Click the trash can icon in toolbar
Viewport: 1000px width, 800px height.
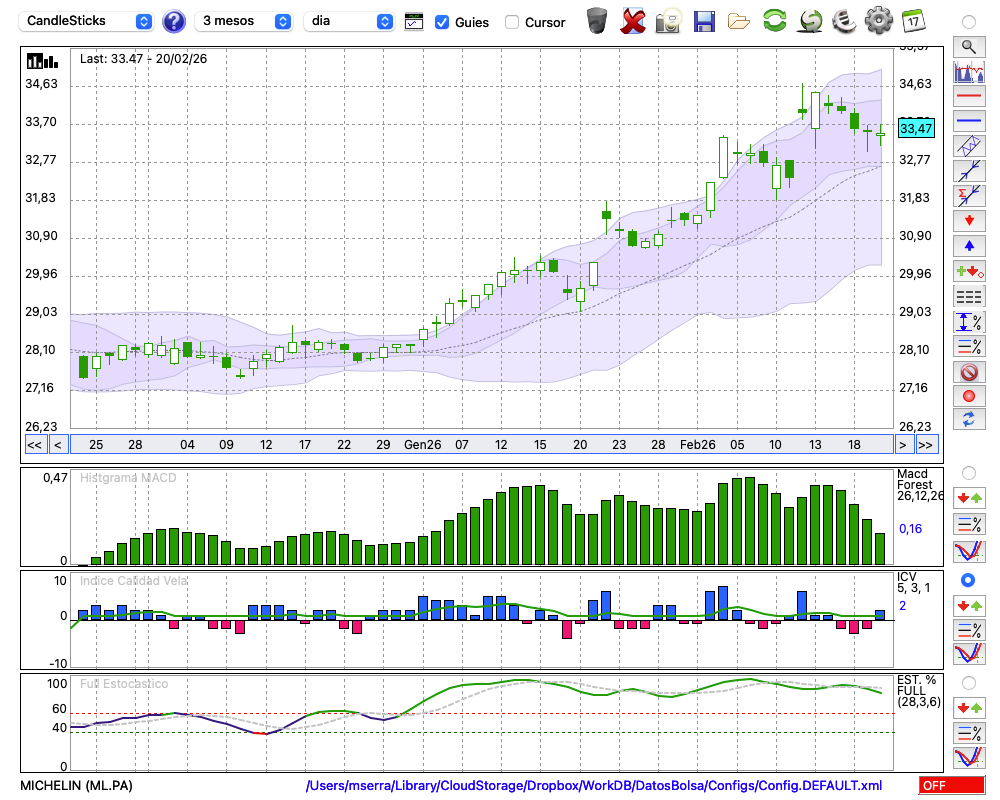coord(597,21)
